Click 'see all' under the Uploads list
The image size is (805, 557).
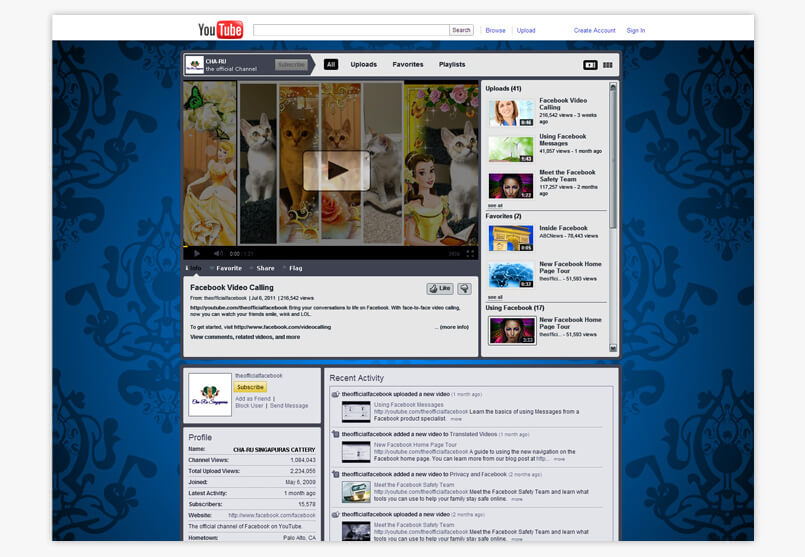click(x=495, y=205)
